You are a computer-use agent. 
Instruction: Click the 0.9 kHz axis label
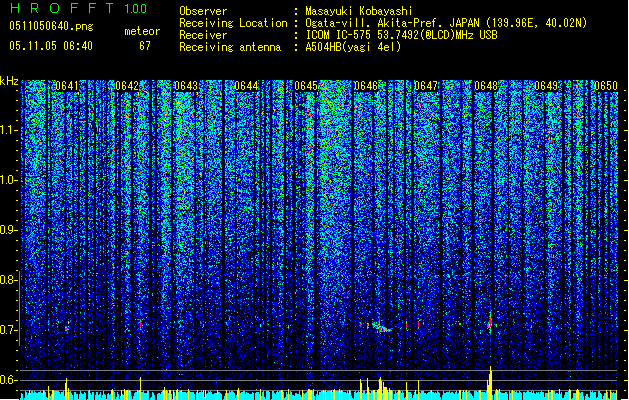[9, 230]
